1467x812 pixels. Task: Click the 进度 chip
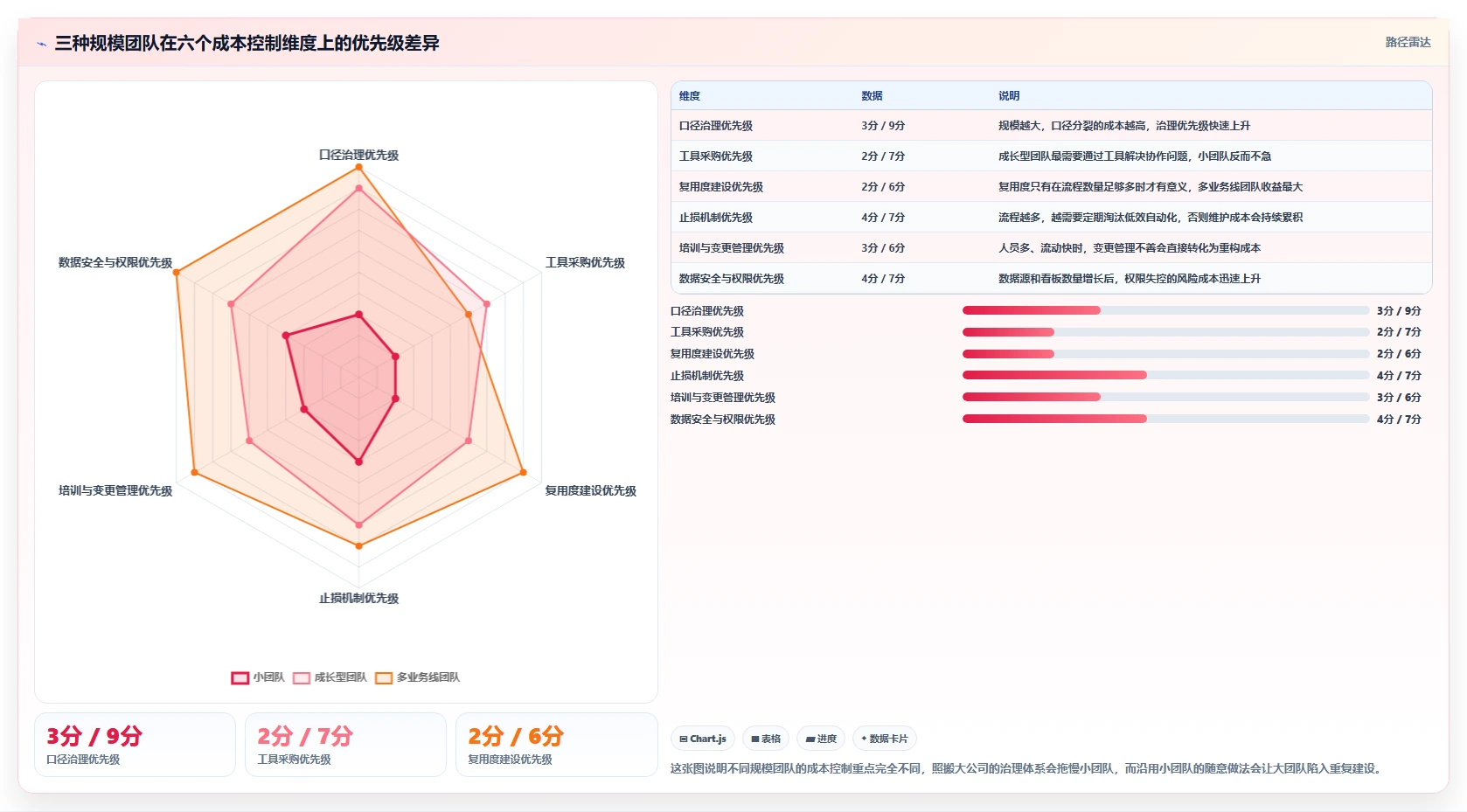coord(821,739)
